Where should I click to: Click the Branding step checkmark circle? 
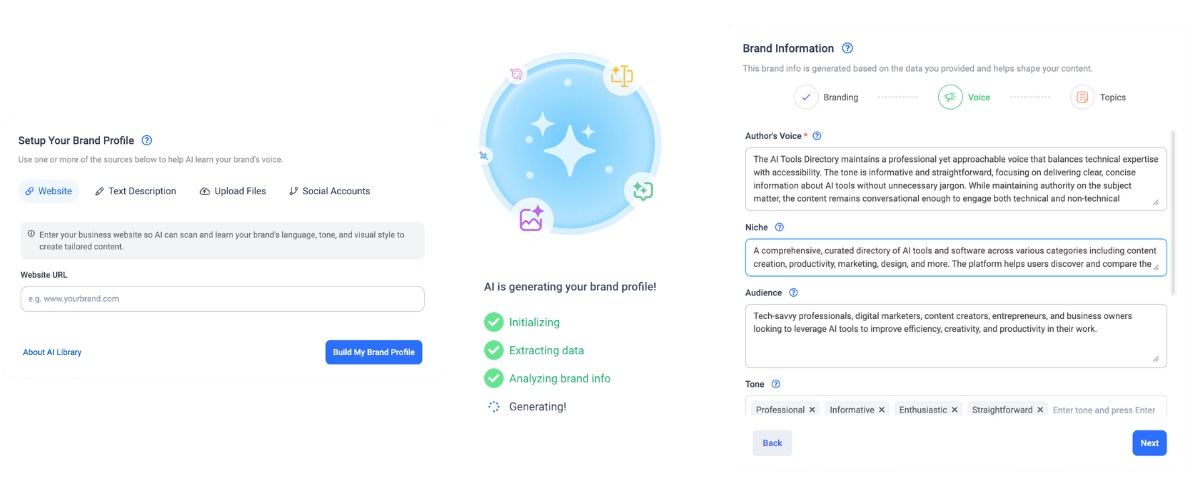click(806, 97)
